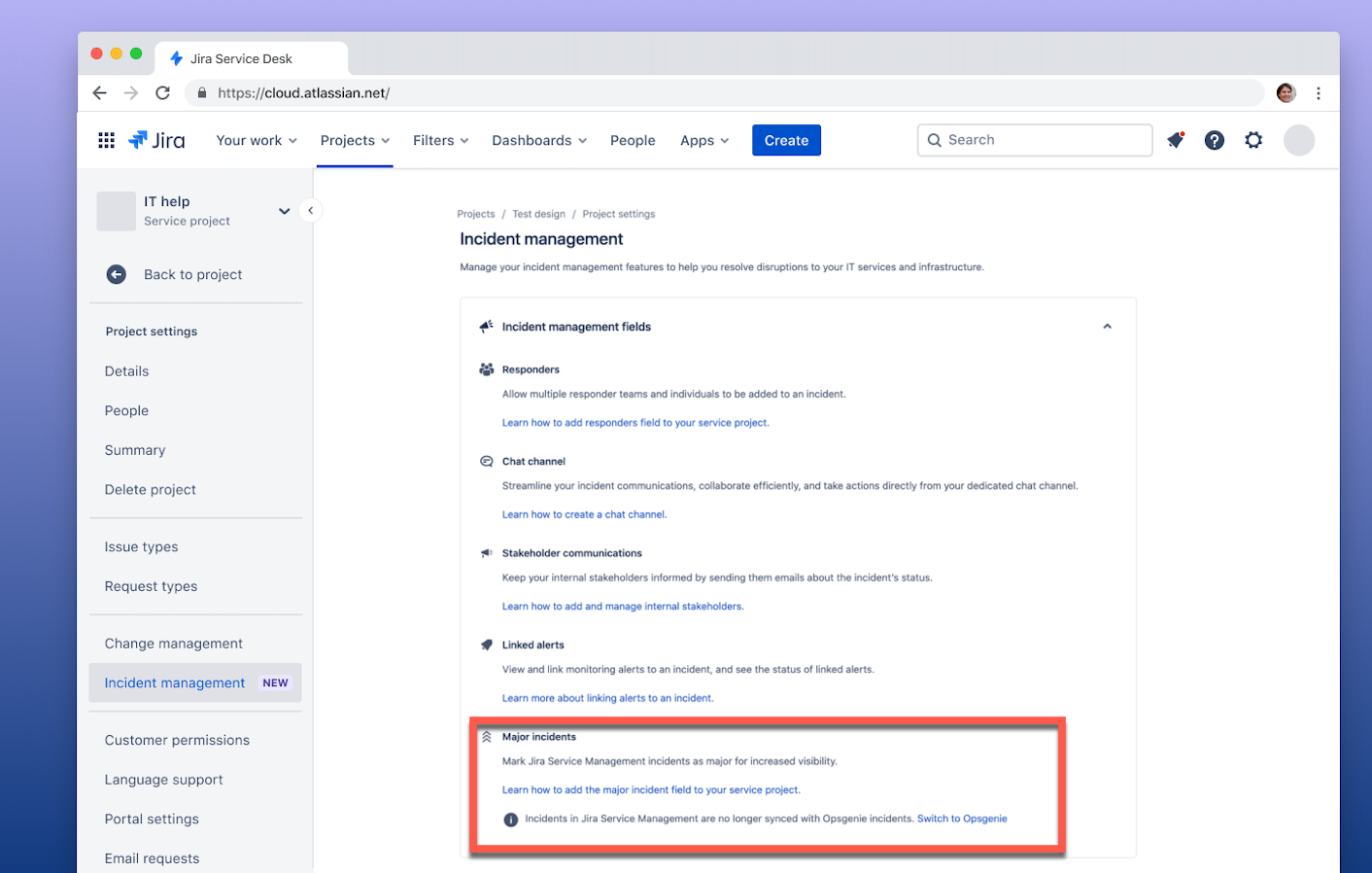Open Jira settings via the gear icon
The height and width of the screenshot is (873, 1372).
tap(1252, 140)
